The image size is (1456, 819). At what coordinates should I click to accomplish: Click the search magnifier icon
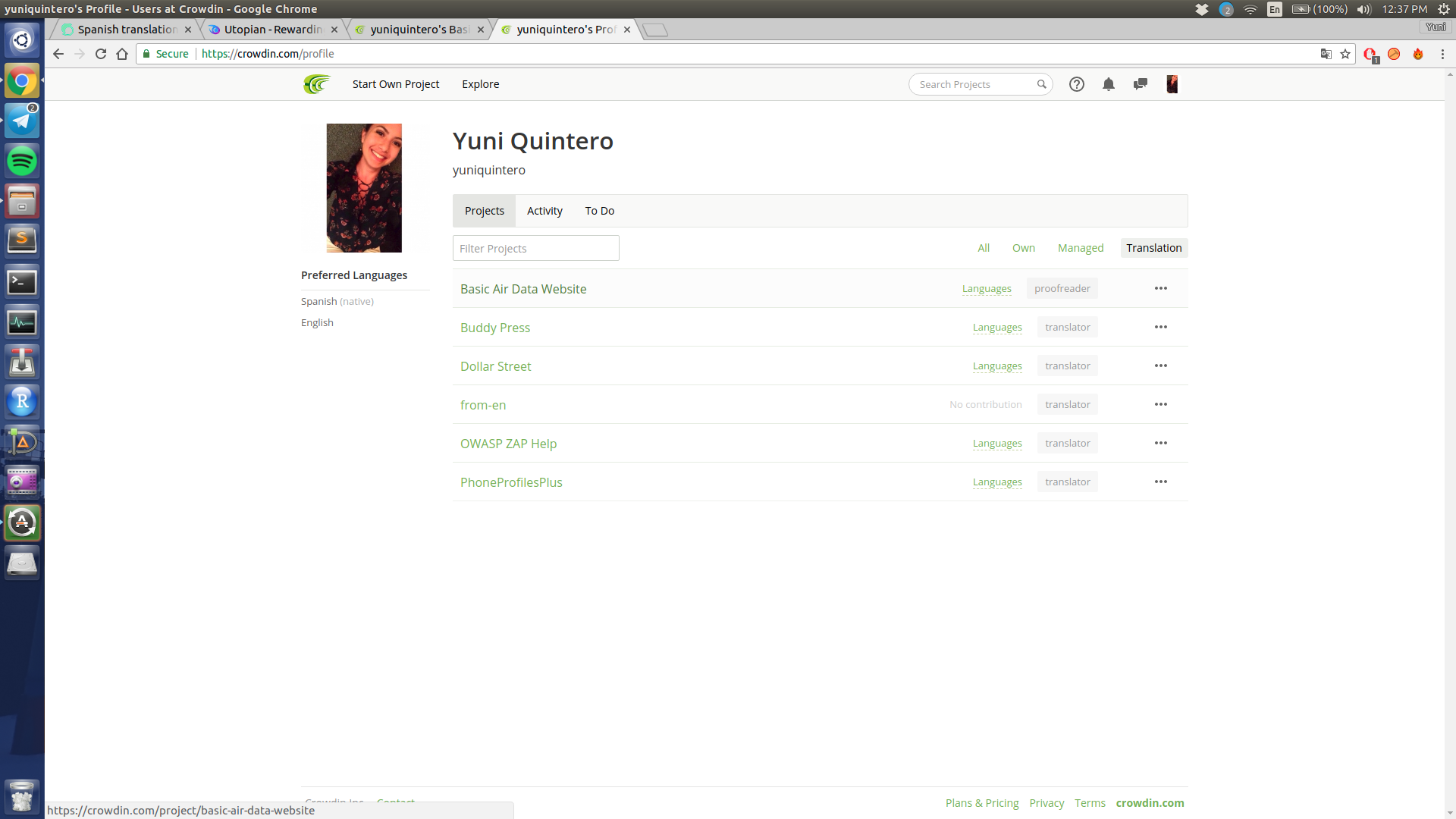point(1041,84)
